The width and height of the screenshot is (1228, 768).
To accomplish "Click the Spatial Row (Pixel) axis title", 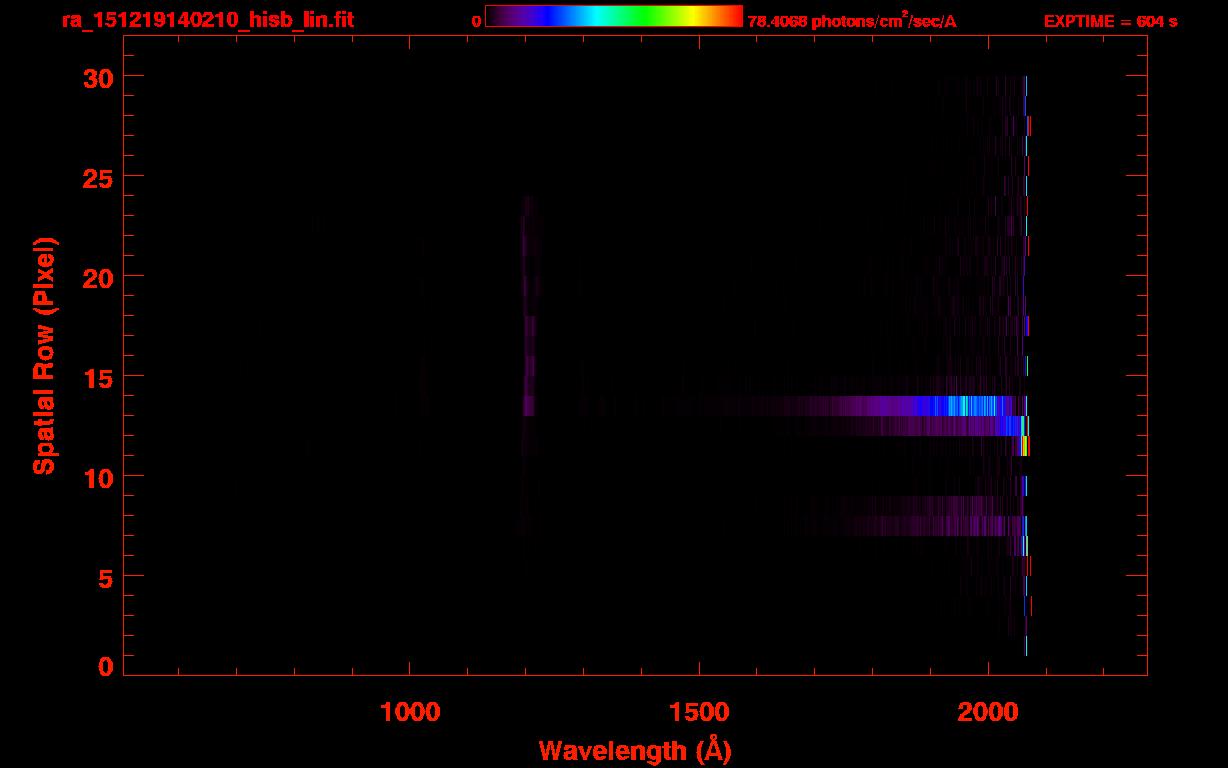I will coord(44,356).
